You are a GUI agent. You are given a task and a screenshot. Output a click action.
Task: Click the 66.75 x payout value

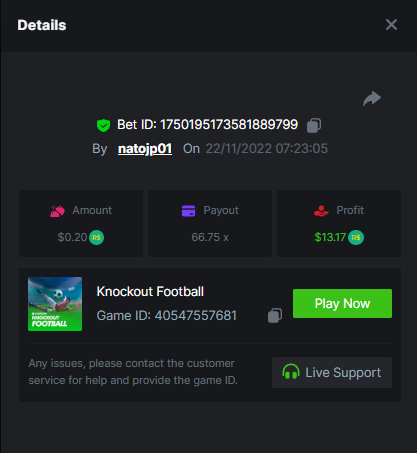tap(210, 237)
